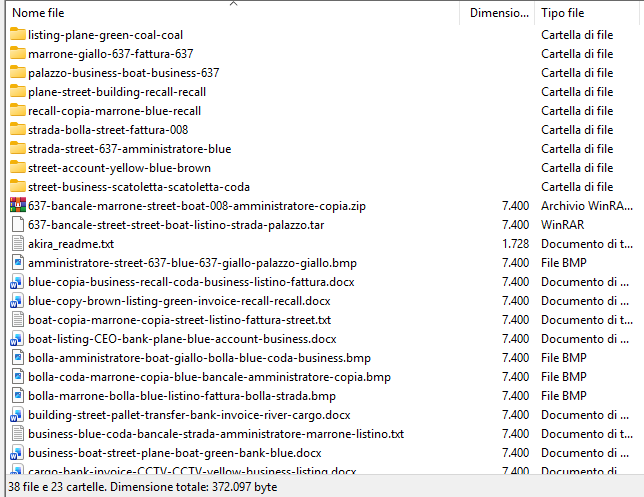Select the palazzo-business-boat-business-637 folder
Screen dimensions: 644x497
pos(123,73)
